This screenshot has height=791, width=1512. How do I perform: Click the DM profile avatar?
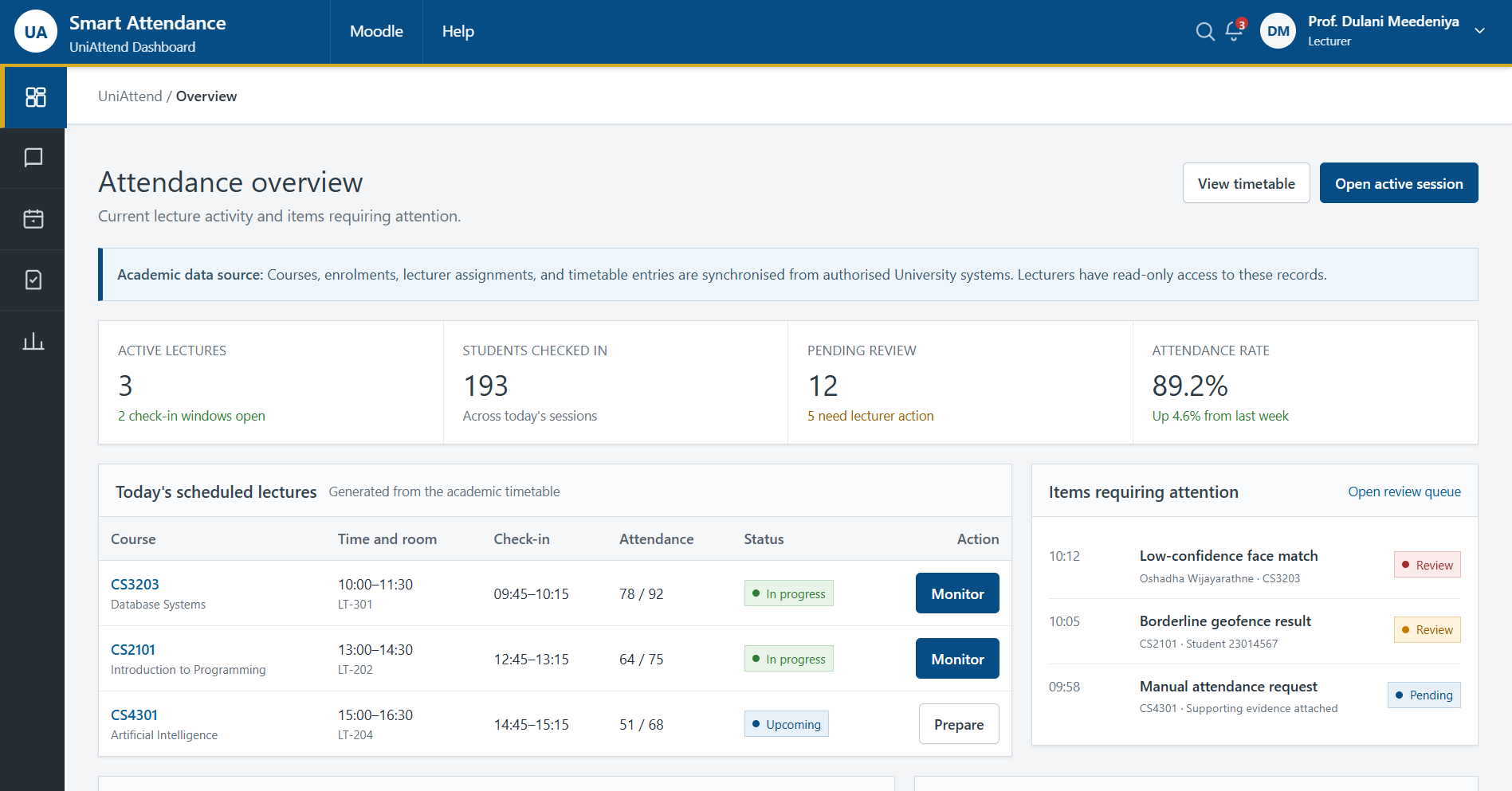tap(1278, 31)
